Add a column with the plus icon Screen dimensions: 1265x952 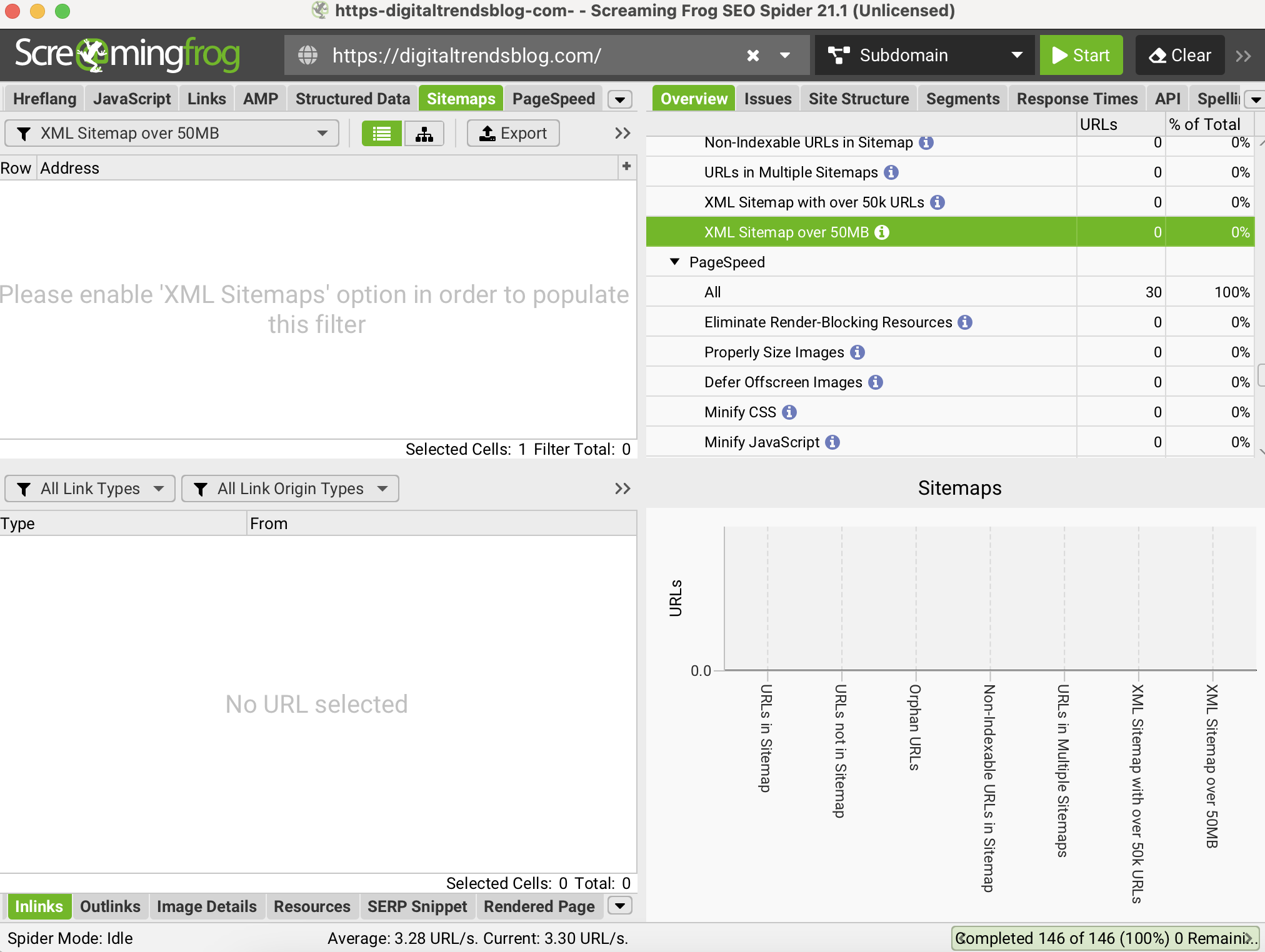[627, 167]
